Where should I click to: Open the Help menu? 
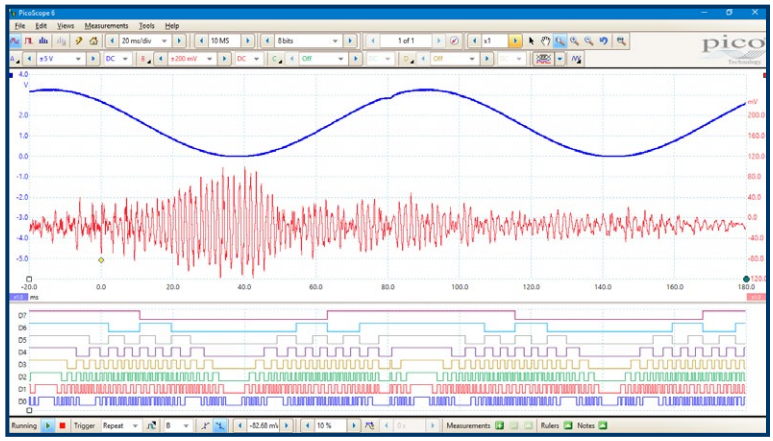pos(172,26)
